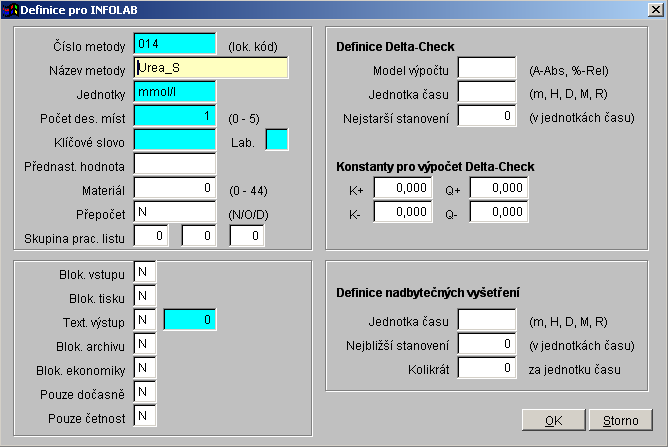Toggle the Pouze četnost N field
This screenshot has height=447, width=668.
pos(145,415)
